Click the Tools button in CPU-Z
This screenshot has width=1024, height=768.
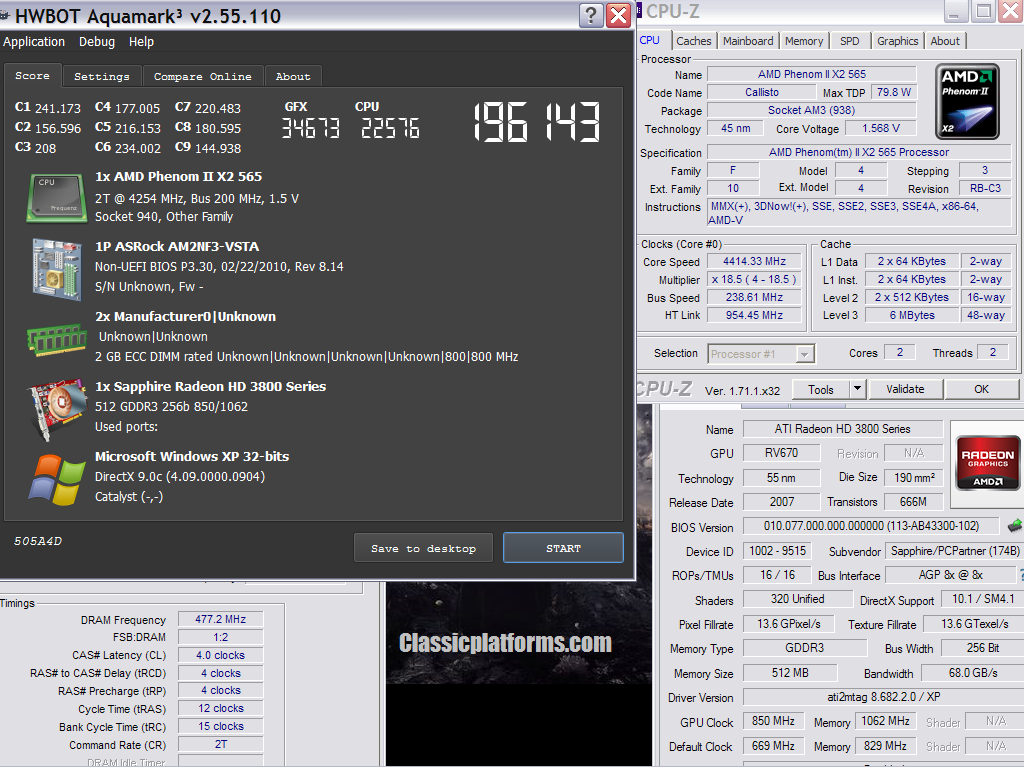pyautogui.click(x=820, y=390)
